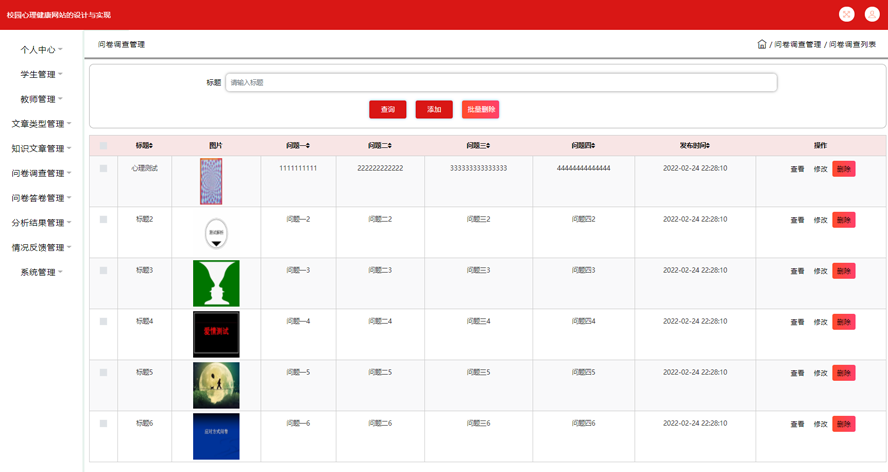Click the fullscreen toggle icon in header
This screenshot has width=888, height=472.
point(847,14)
